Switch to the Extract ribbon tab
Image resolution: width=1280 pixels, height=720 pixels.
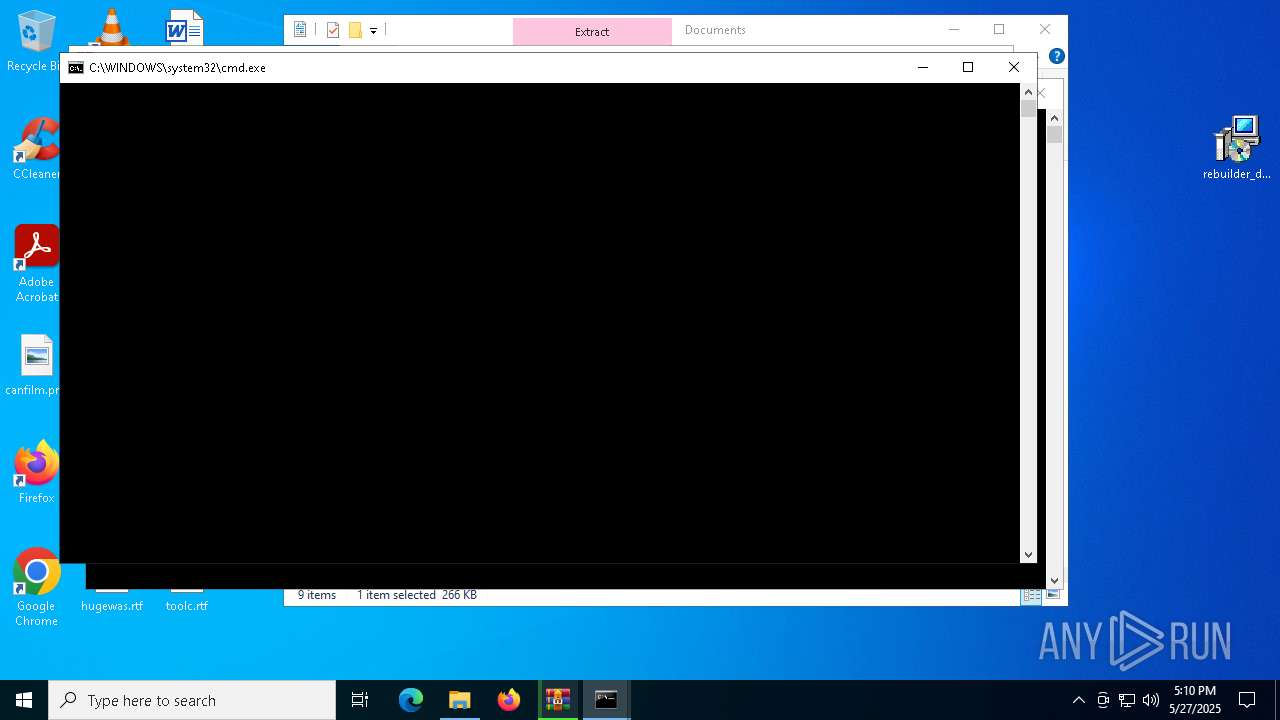[592, 31]
